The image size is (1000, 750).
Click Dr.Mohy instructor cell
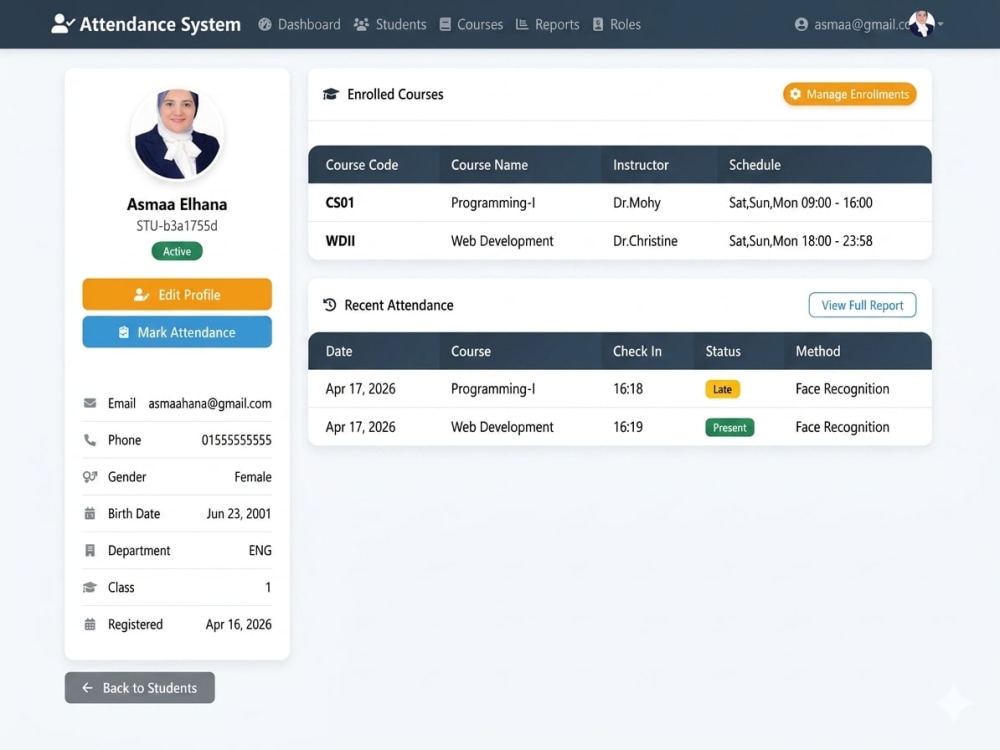(636, 203)
